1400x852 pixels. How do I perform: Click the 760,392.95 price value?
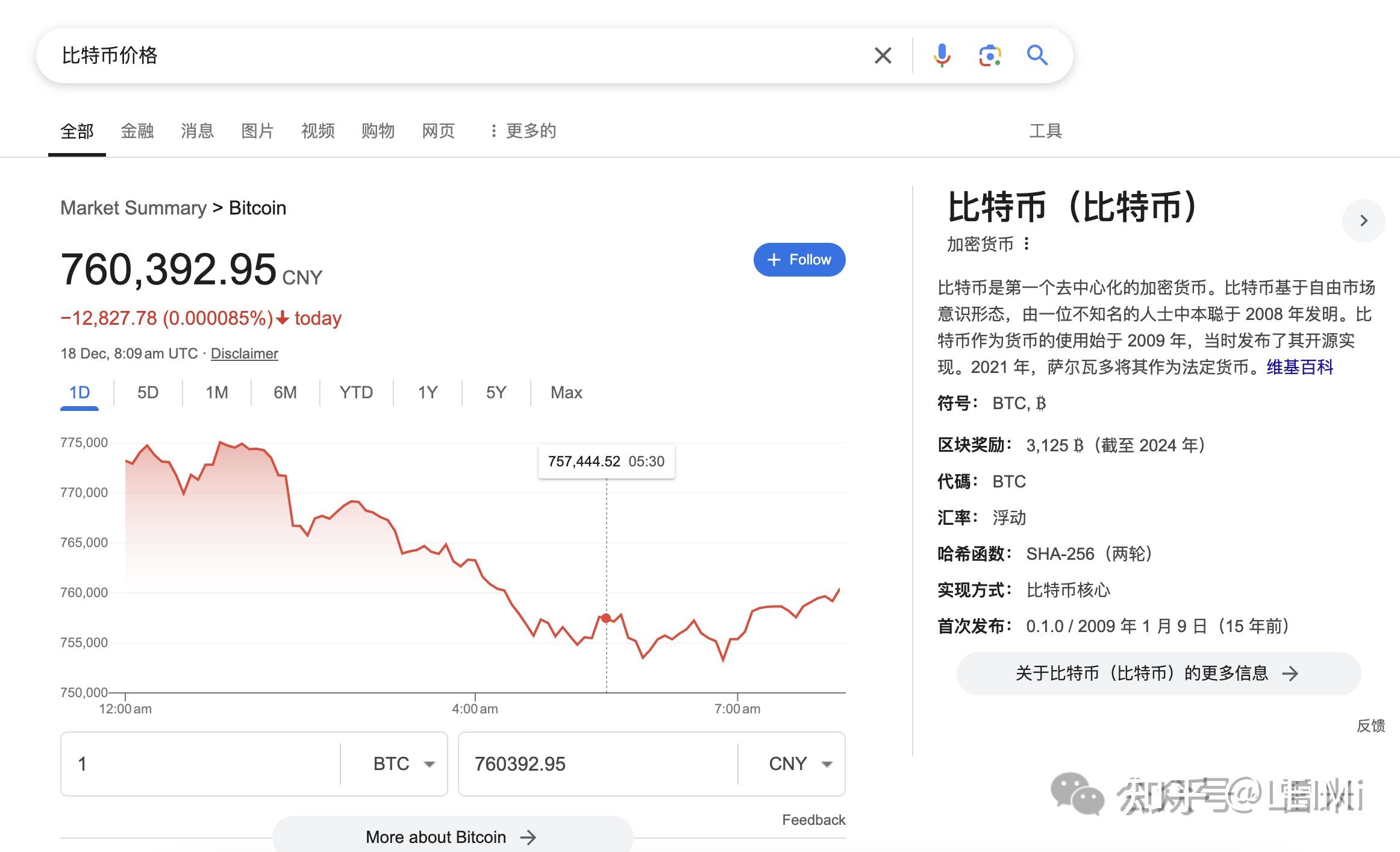[x=169, y=269]
